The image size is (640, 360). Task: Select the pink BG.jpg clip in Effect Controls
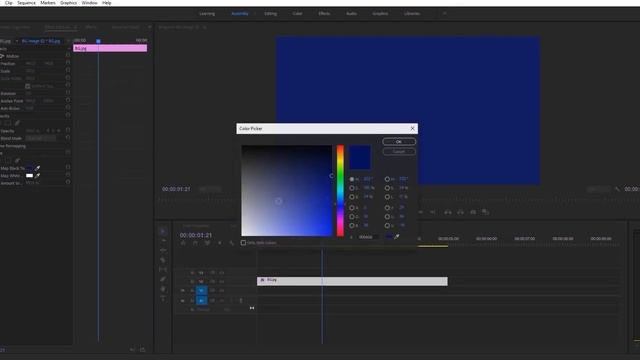coord(110,48)
